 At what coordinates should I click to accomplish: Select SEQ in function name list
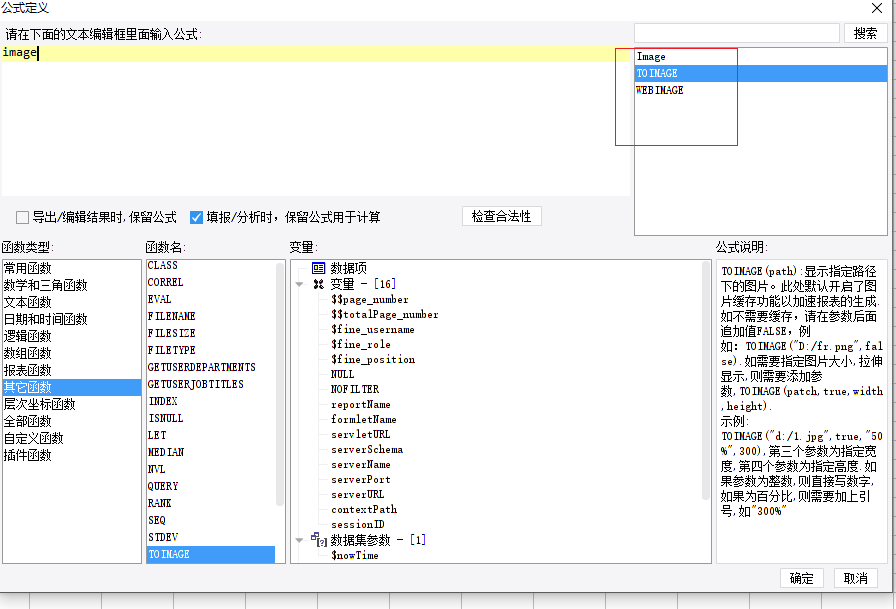click(211, 520)
